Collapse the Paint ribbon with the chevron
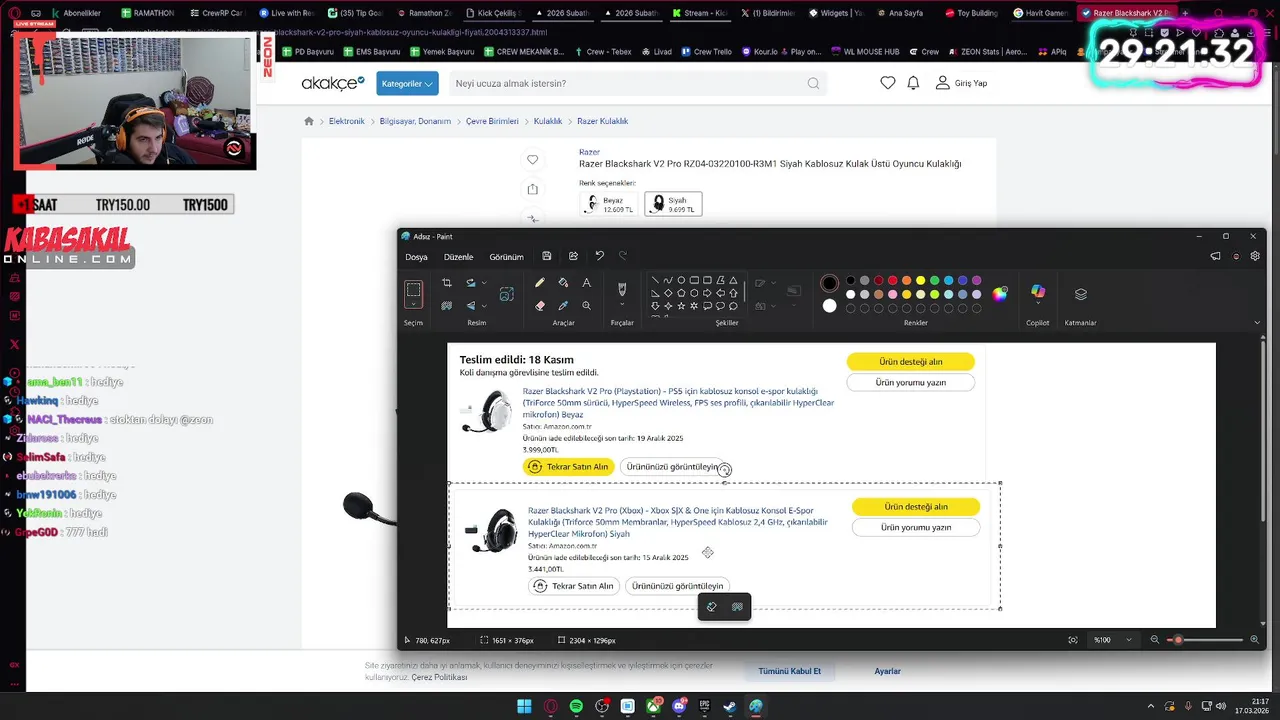This screenshot has width=1280, height=720. click(1257, 323)
